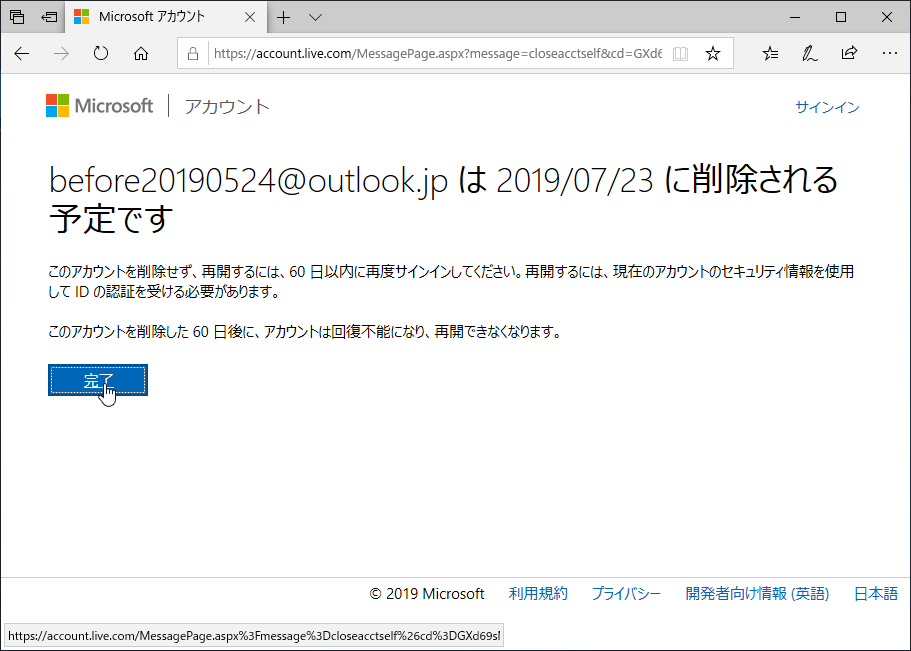This screenshot has width=911, height=651.
Task: Go to the home page
Action: click(x=141, y=54)
